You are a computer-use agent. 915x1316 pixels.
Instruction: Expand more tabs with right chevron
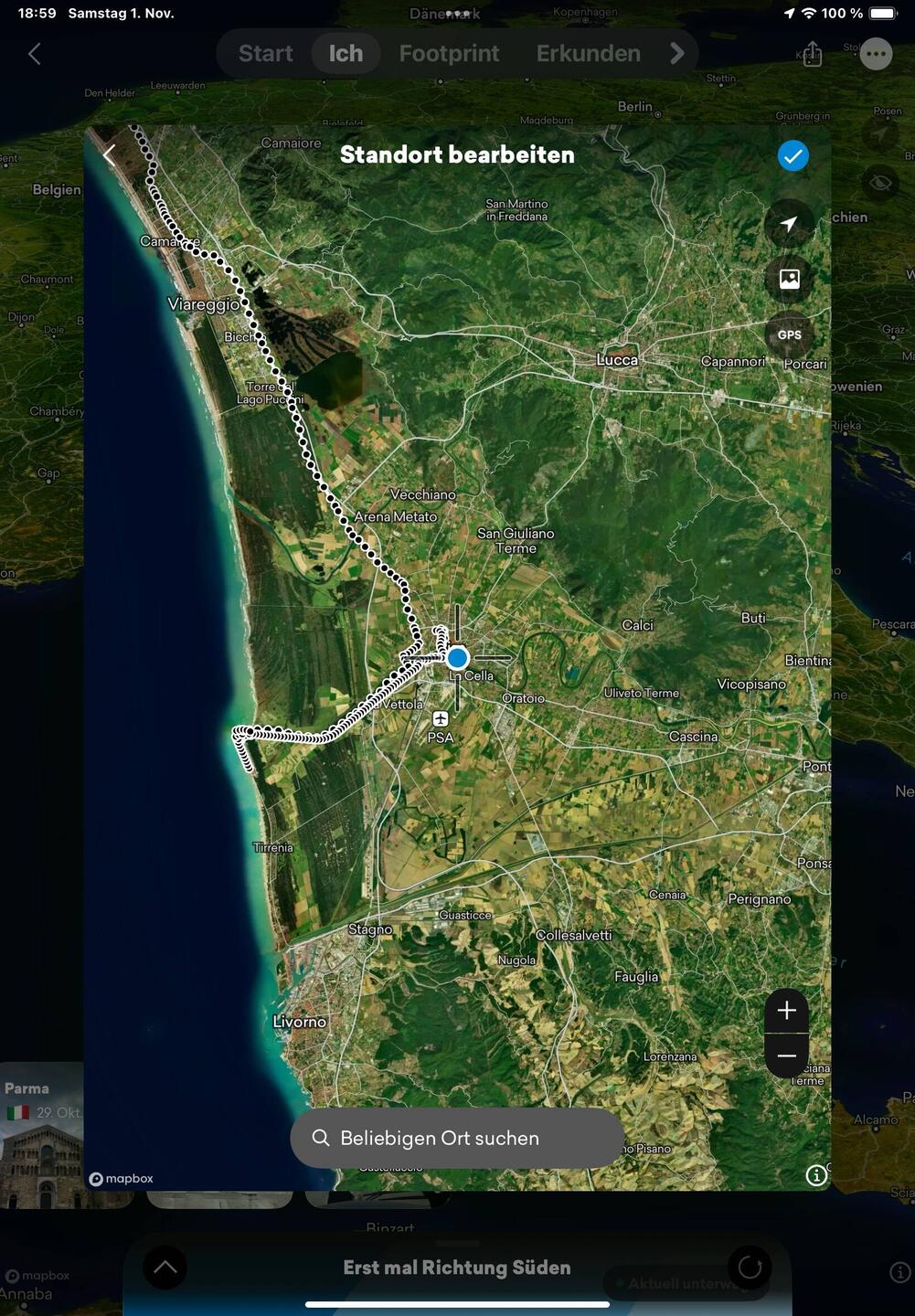[x=676, y=54]
